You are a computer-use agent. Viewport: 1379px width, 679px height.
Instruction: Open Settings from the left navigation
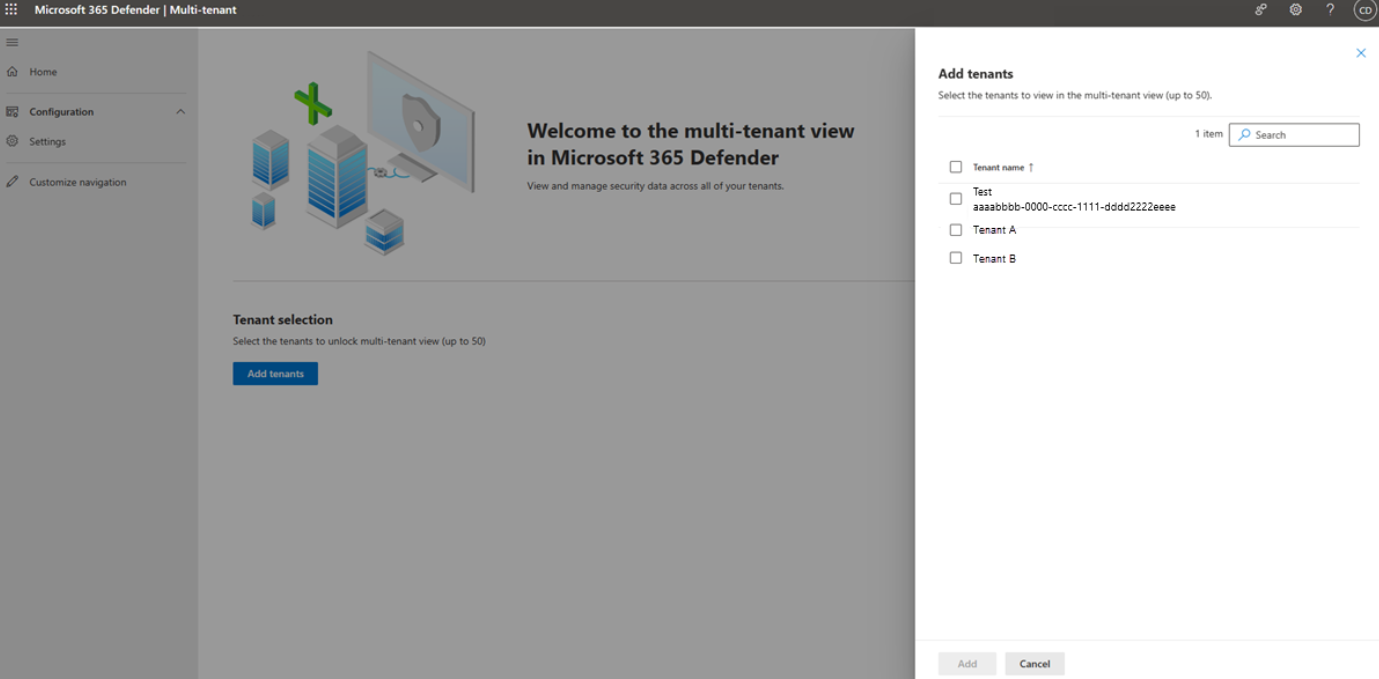click(12, 141)
